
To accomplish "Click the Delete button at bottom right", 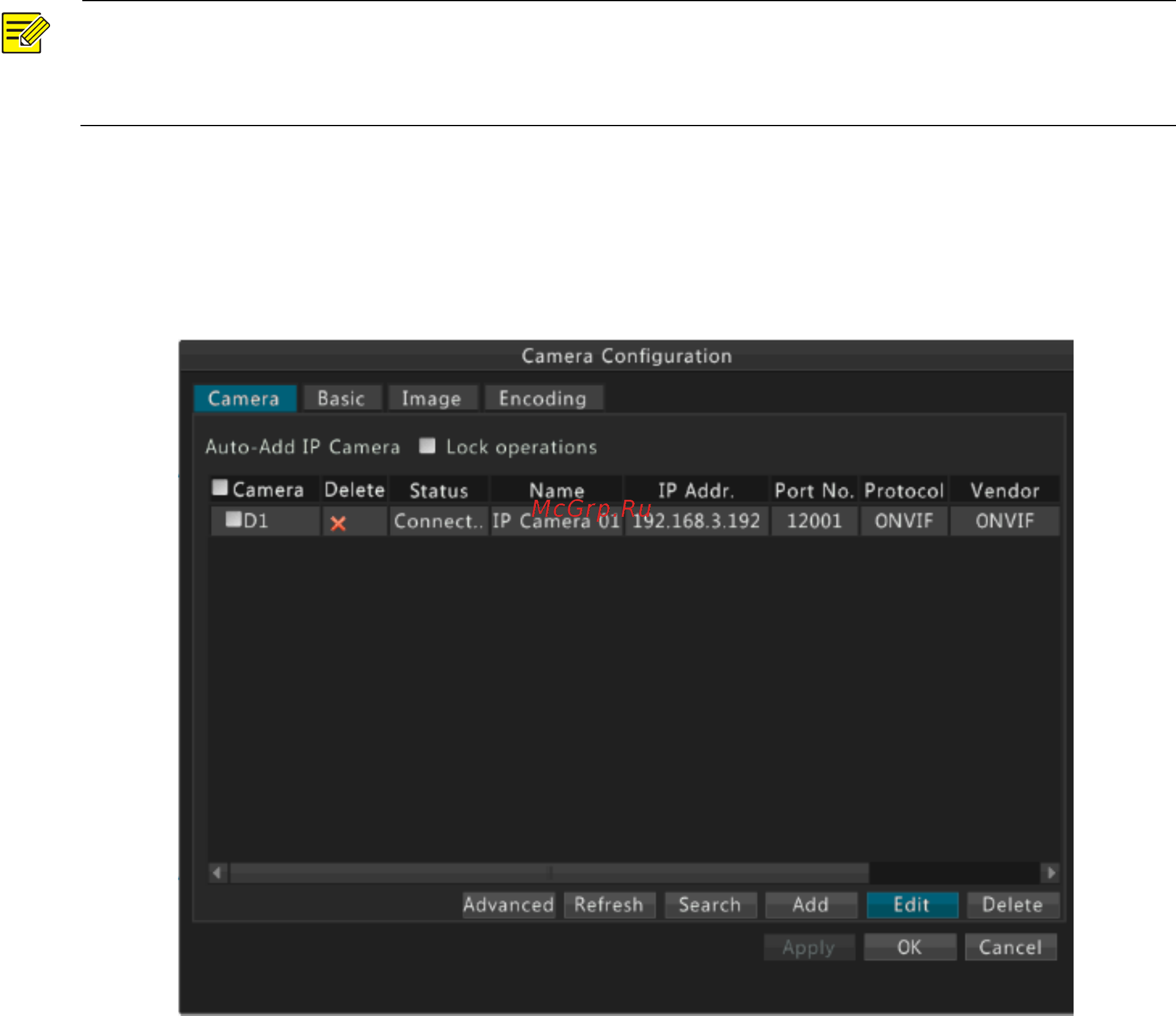I will point(1013,904).
